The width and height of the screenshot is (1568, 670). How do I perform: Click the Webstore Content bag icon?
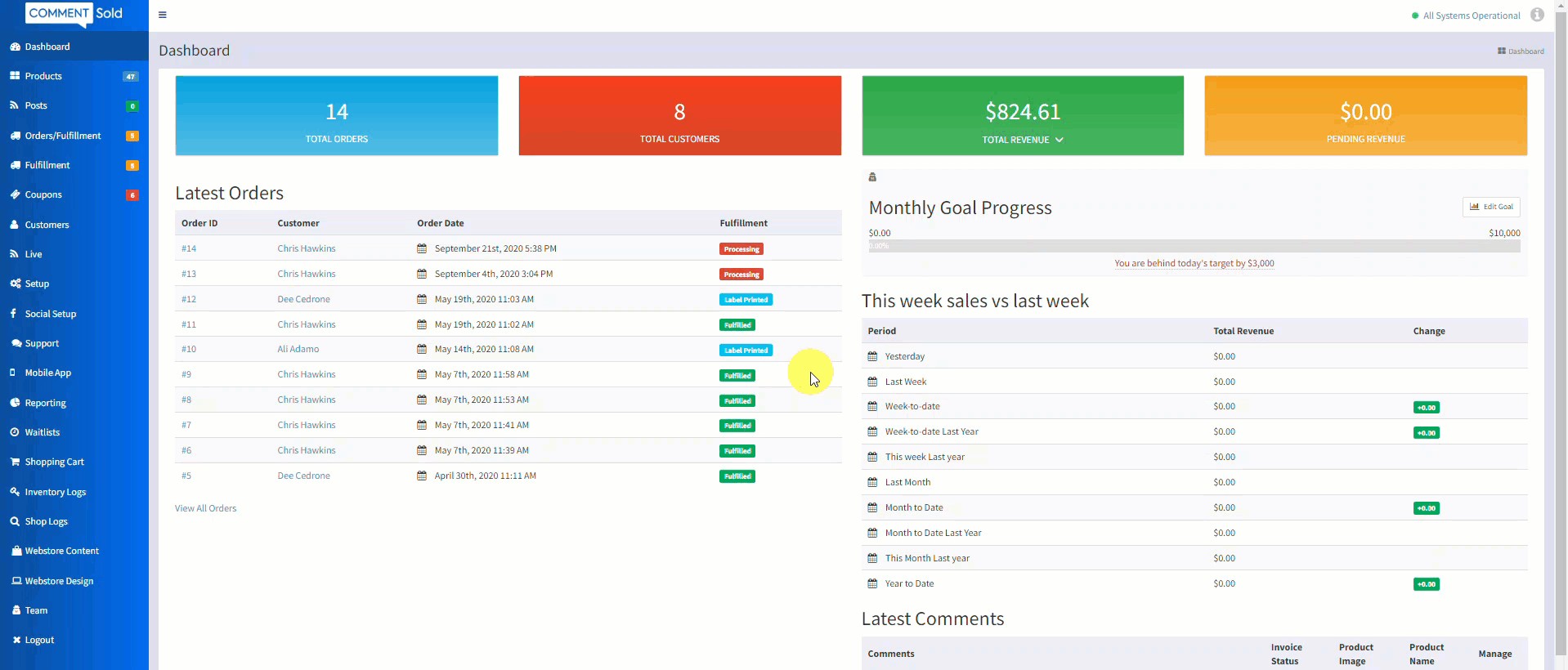(x=16, y=551)
